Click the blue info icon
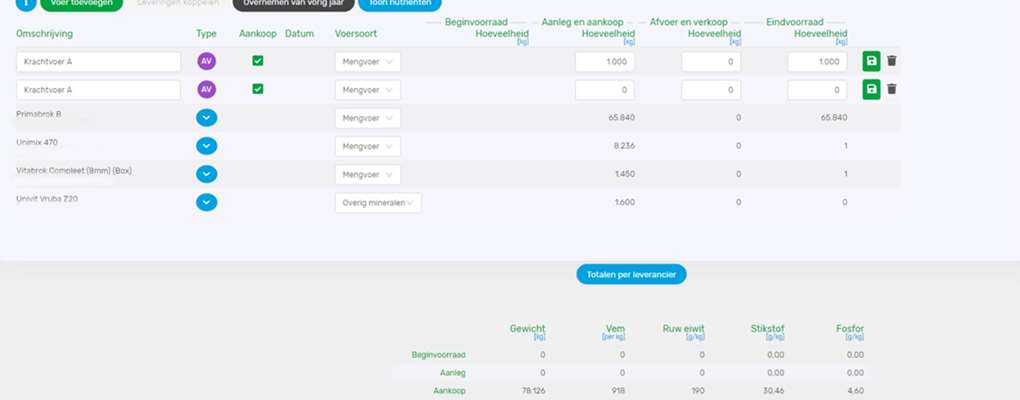1020x400 pixels. tap(25, 3)
